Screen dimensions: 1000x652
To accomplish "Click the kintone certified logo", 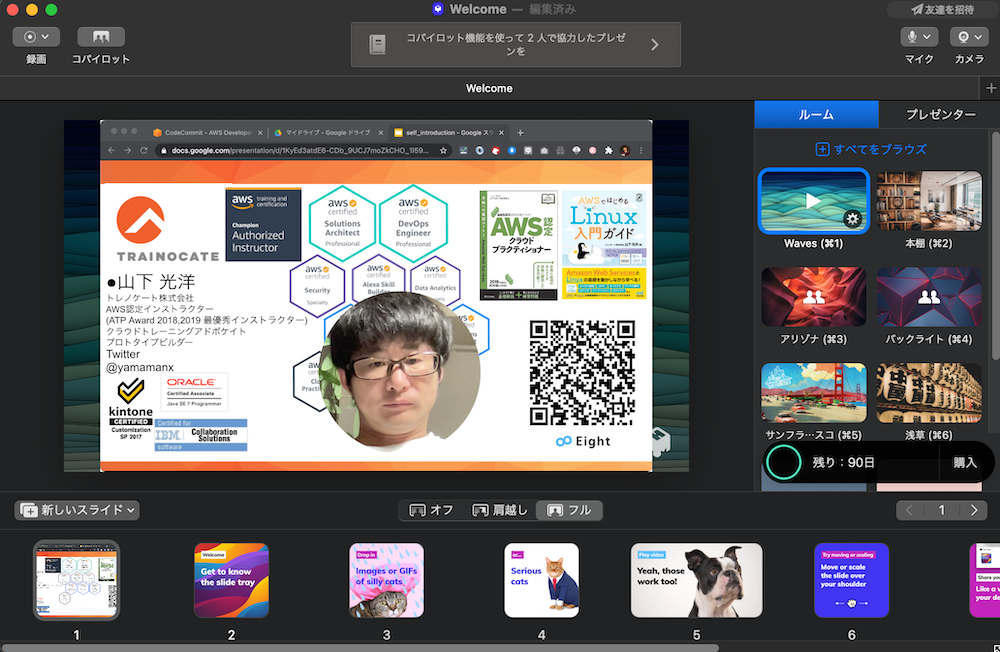I will coord(131,409).
